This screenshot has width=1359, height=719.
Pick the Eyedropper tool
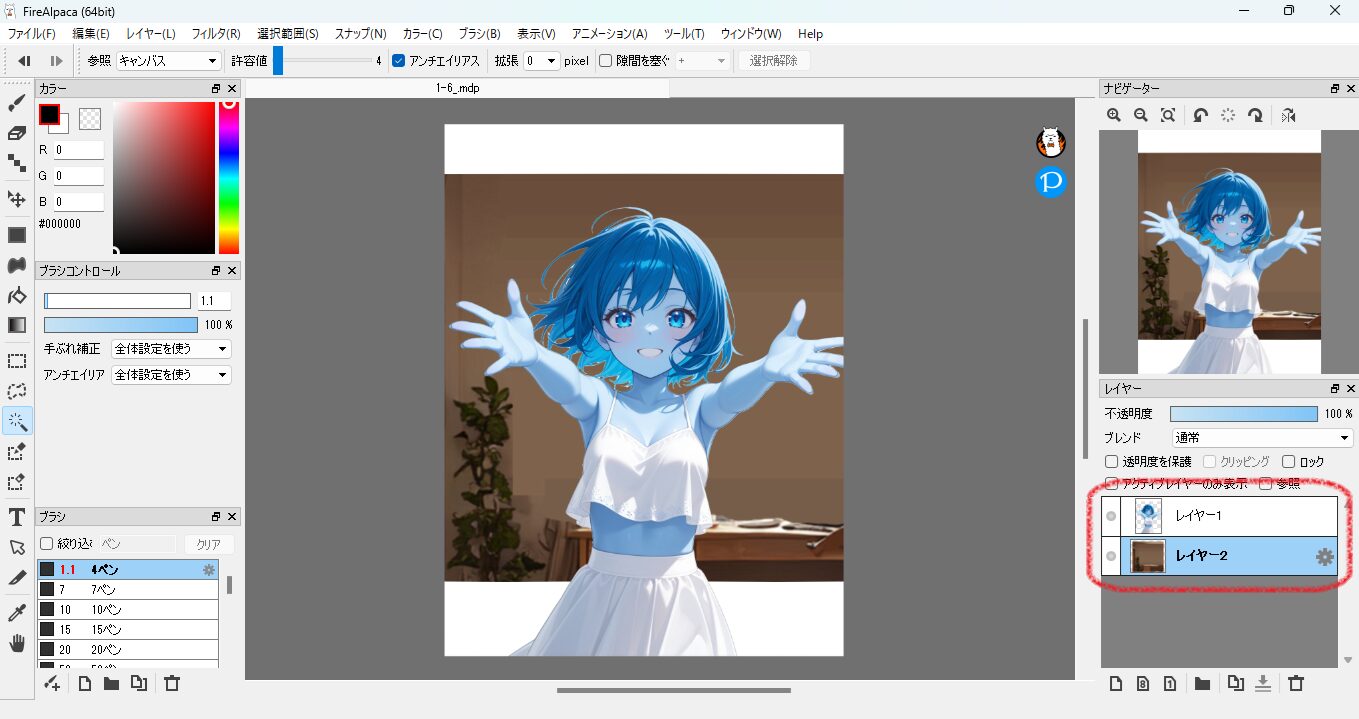coord(17,612)
